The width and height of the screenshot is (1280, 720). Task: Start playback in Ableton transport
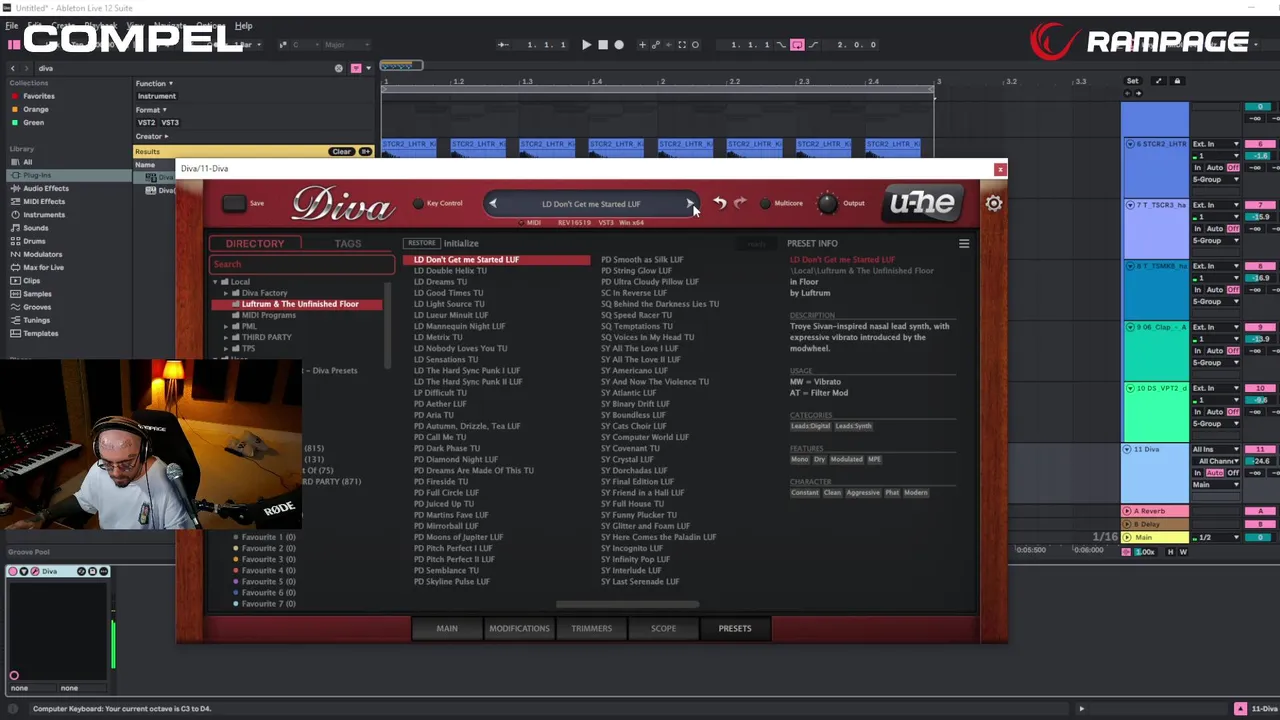(586, 44)
